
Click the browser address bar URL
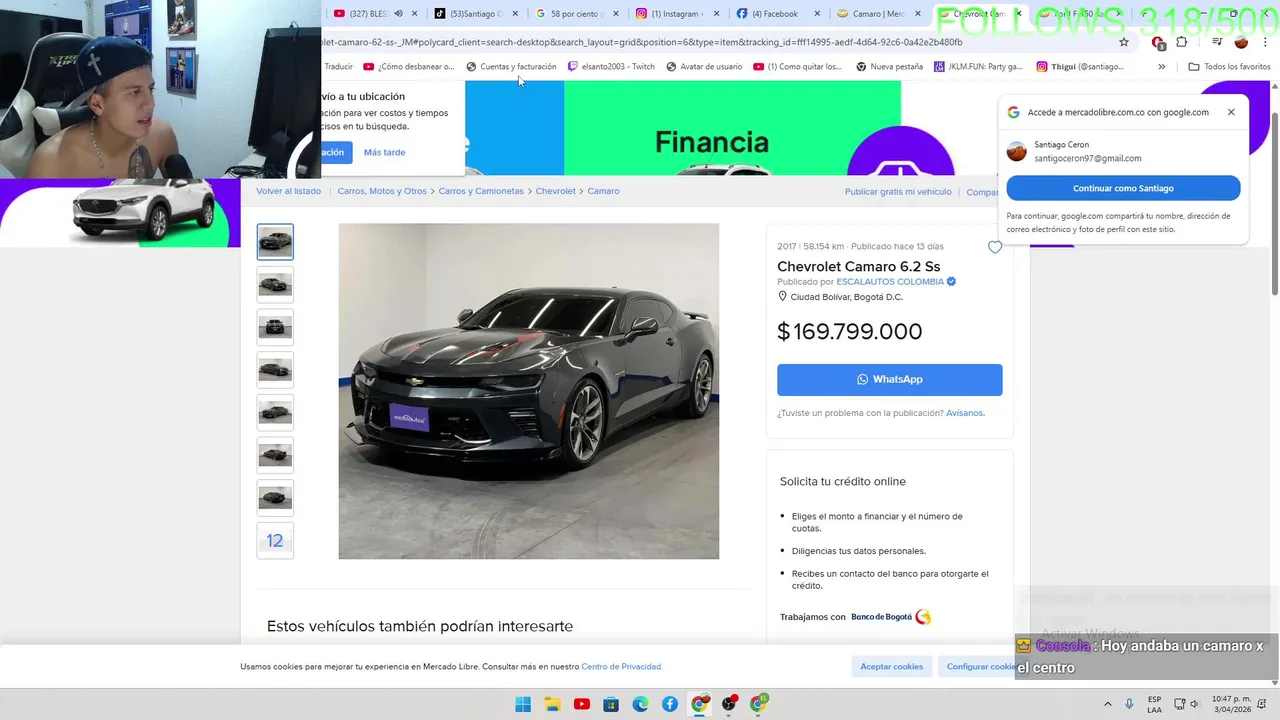coord(642,43)
